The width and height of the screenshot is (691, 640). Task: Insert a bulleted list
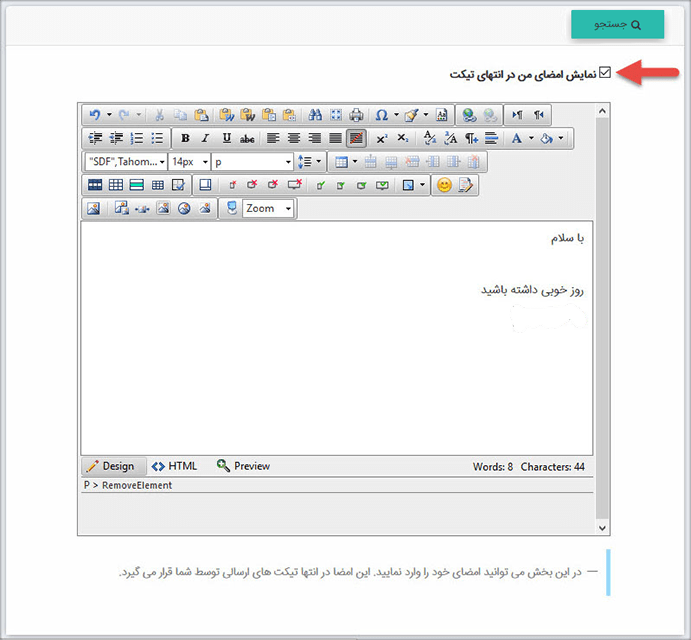tap(157, 138)
